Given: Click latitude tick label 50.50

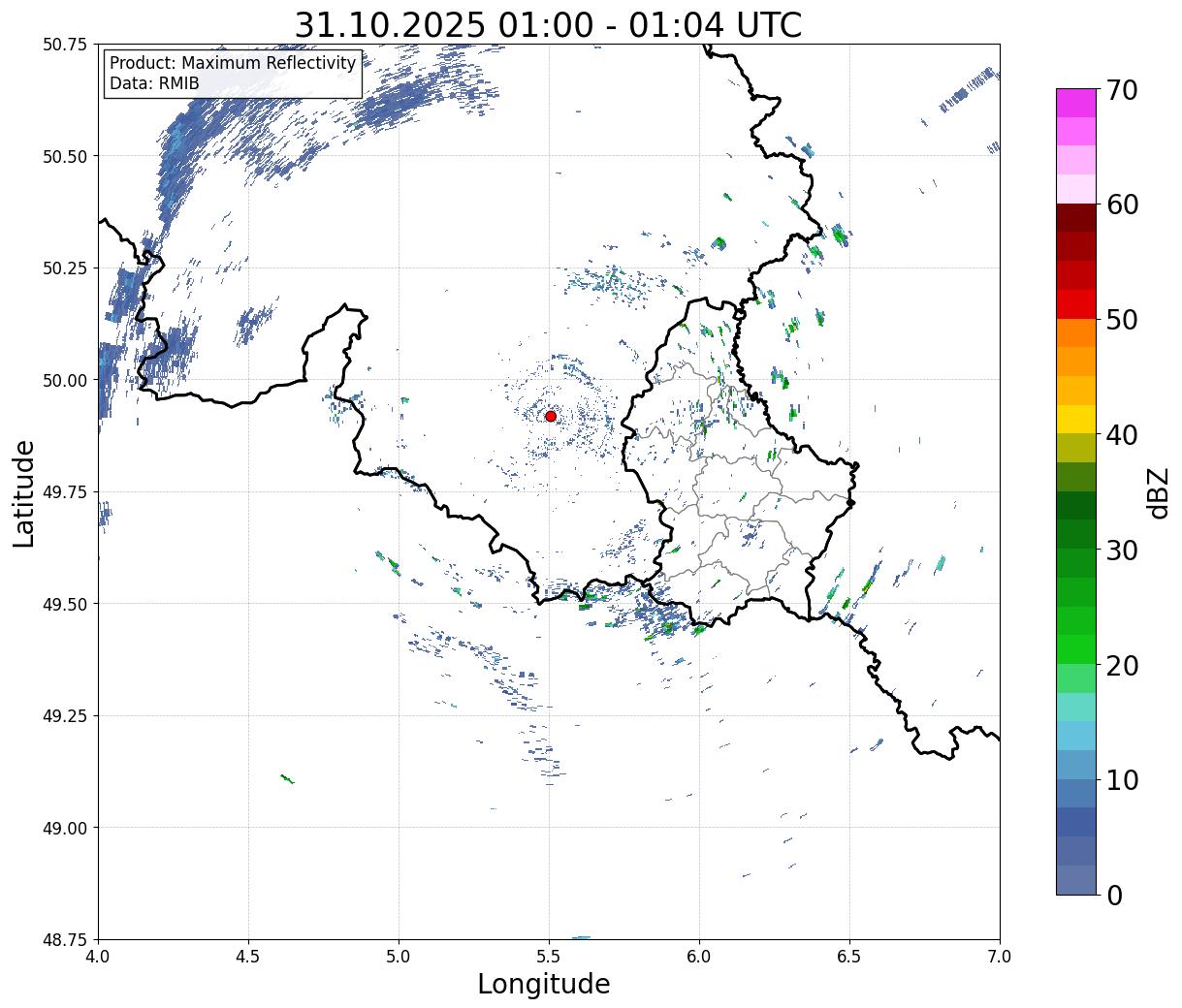Looking at the screenshot, I should [65, 156].
